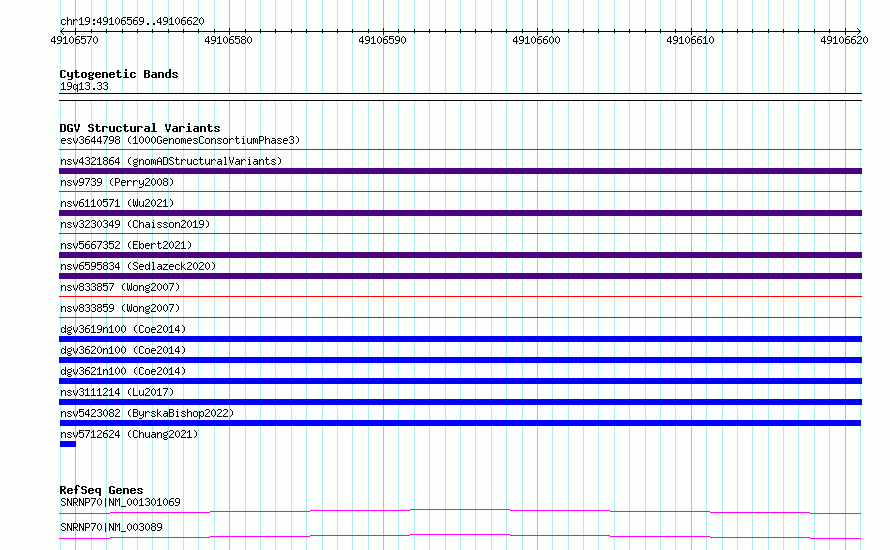
Task: Open transcript SNRNP70|NM_003089
Action: 111,527
